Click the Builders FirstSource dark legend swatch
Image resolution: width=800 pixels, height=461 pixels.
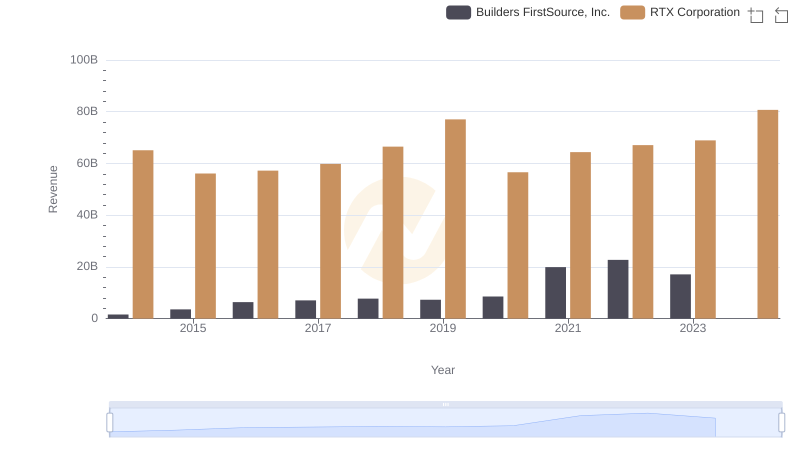[x=458, y=12]
